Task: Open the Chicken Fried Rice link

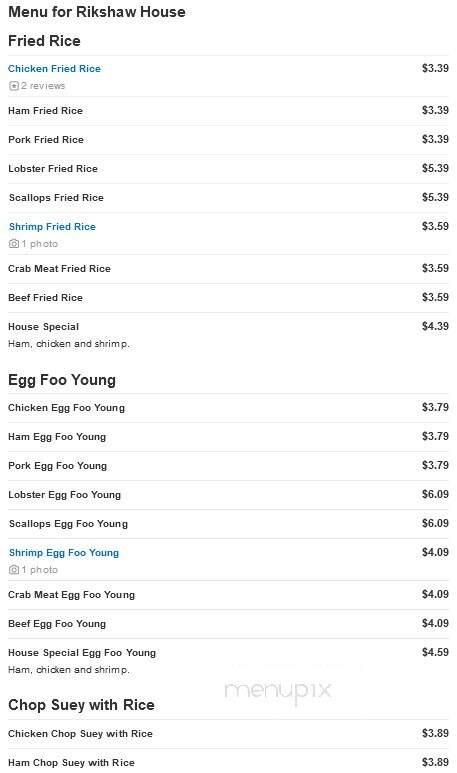Action: [54, 69]
